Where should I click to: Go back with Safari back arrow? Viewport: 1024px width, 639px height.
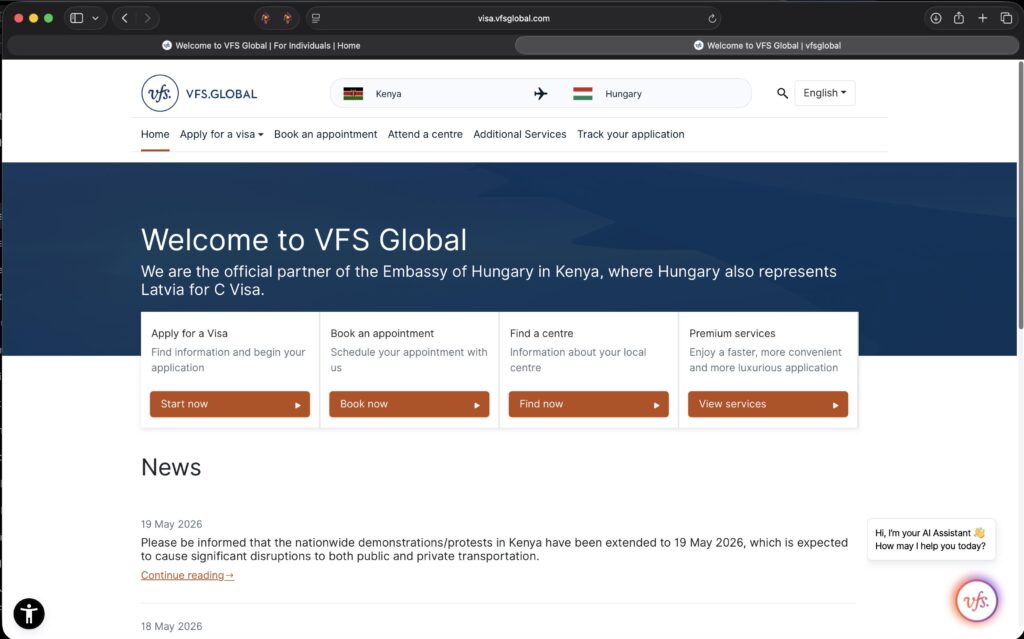125,18
